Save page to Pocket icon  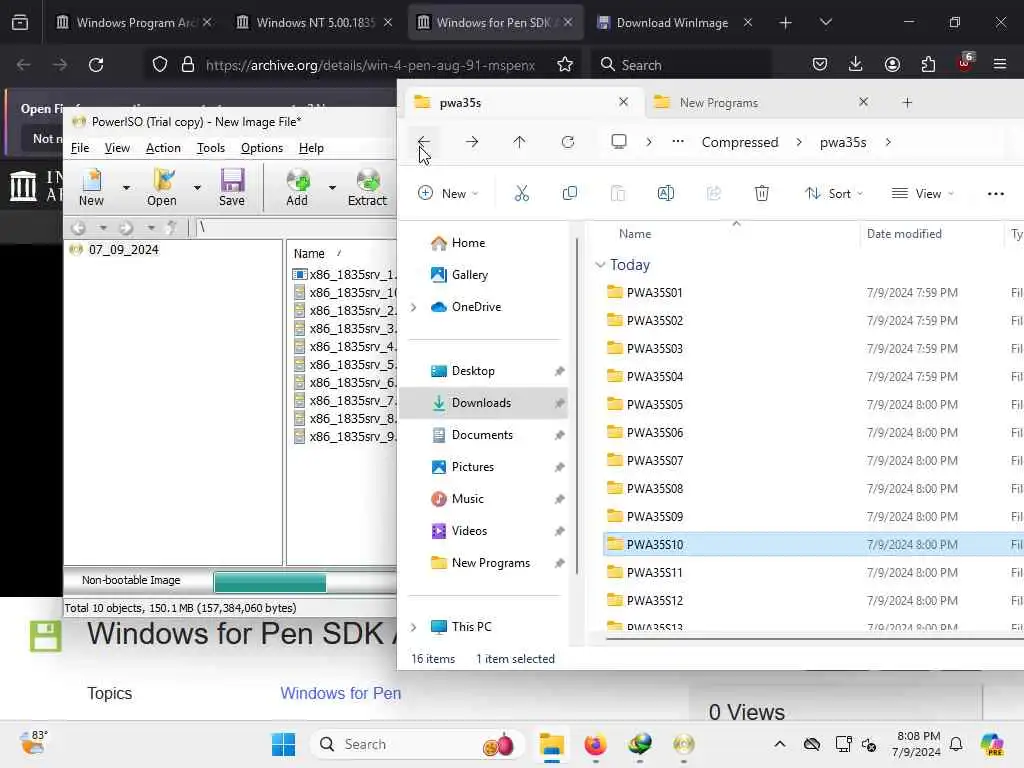pos(820,64)
